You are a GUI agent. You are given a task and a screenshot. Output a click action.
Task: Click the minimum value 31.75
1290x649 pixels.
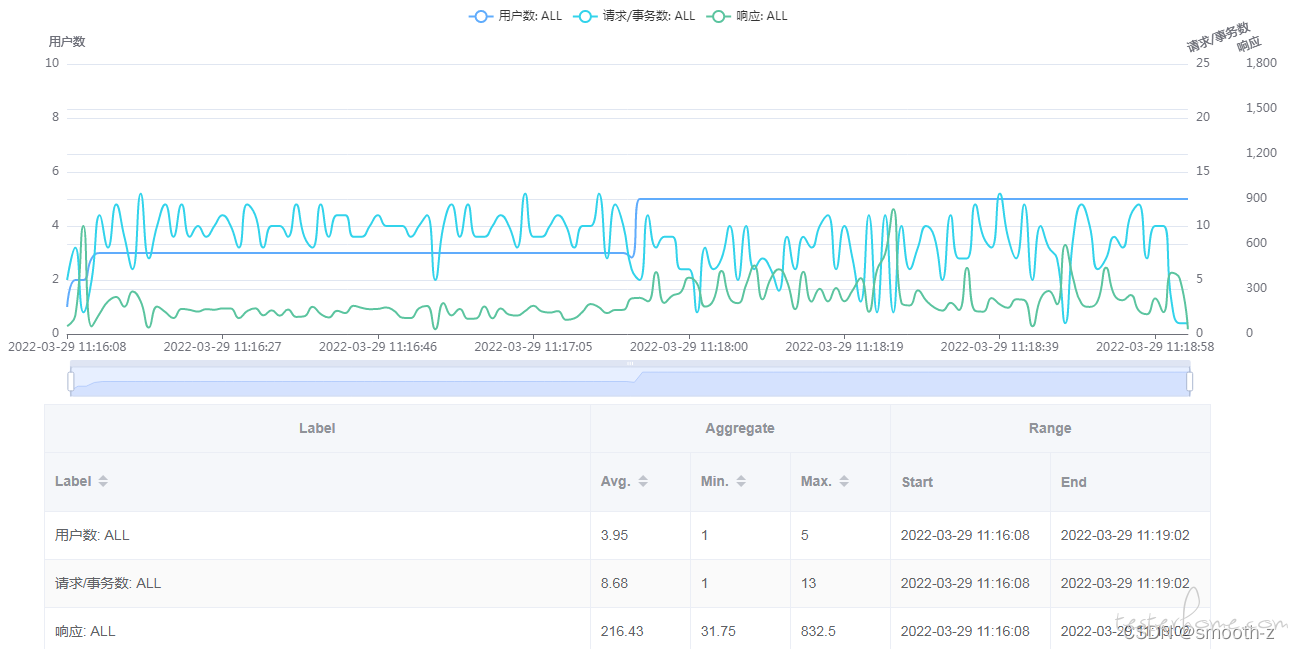tap(718, 631)
